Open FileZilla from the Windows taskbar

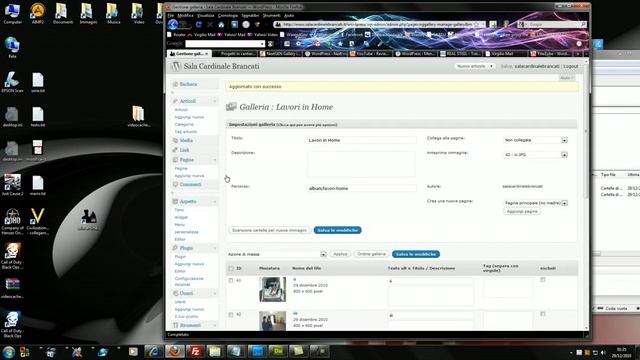195,351
